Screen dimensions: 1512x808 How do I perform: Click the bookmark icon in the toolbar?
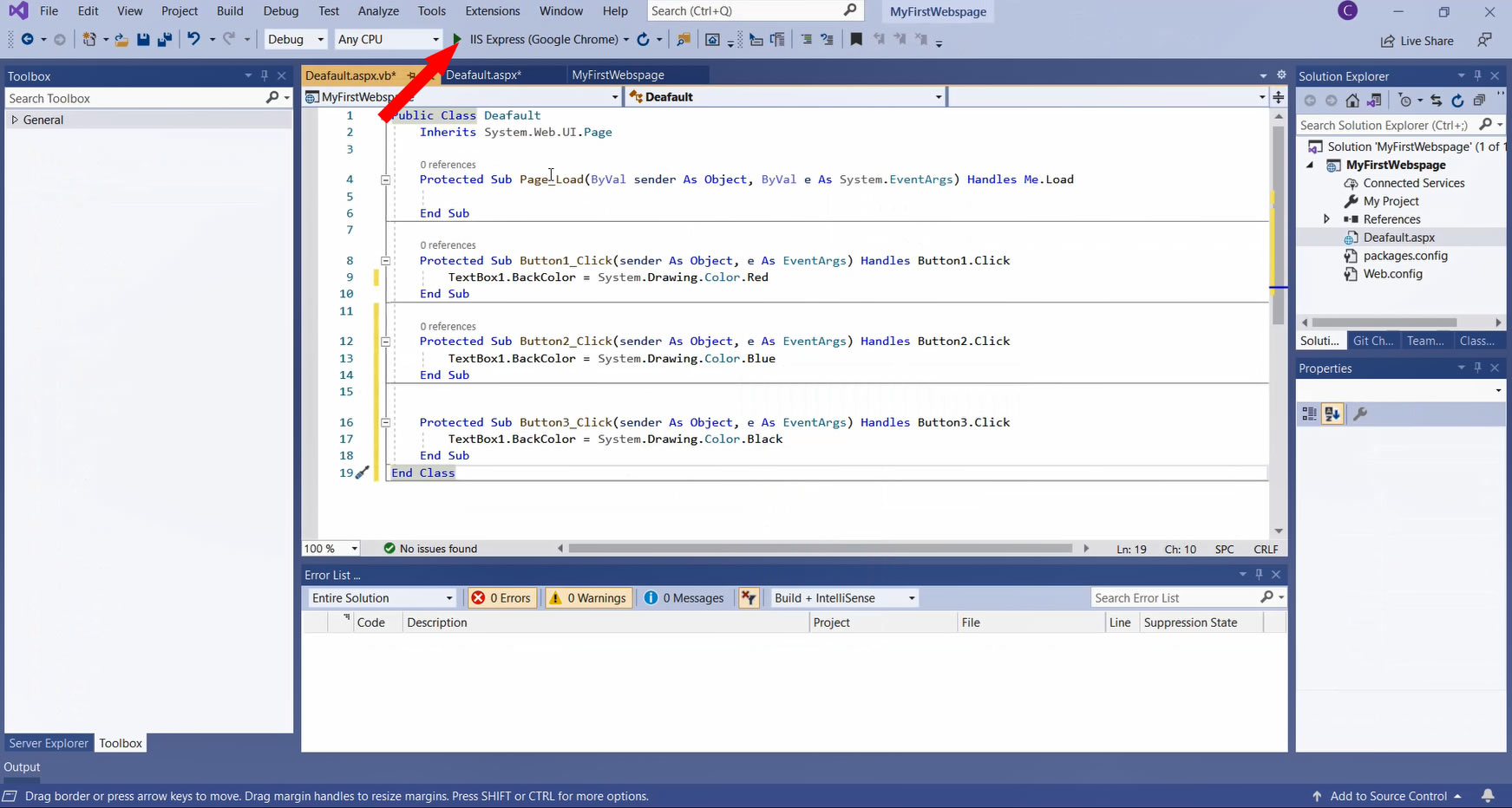tap(856, 39)
